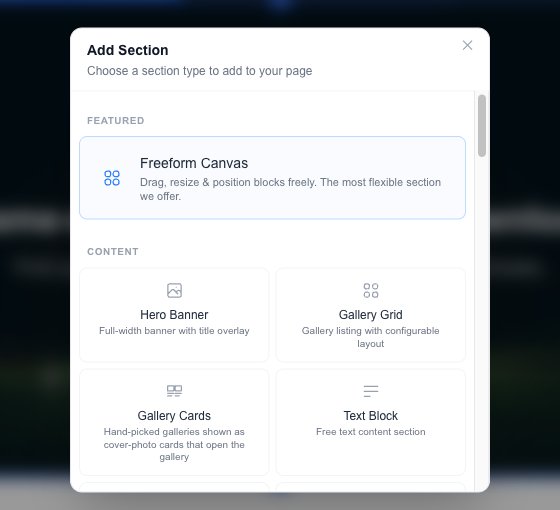The height and width of the screenshot is (510, 560).
Task: Click the Hero Banner image icon
Action: click(174, 290)
